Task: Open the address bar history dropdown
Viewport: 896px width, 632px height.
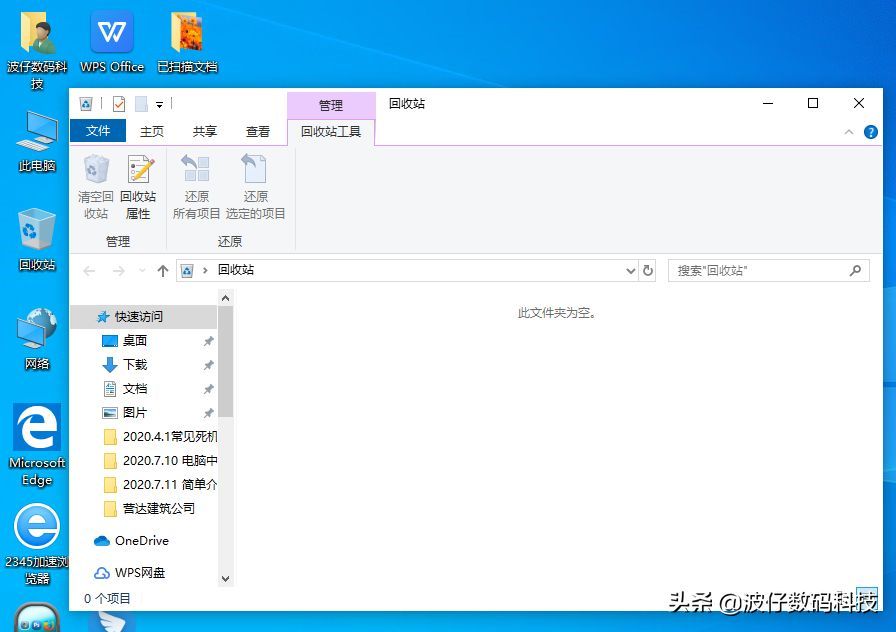Action: (630, 270)
